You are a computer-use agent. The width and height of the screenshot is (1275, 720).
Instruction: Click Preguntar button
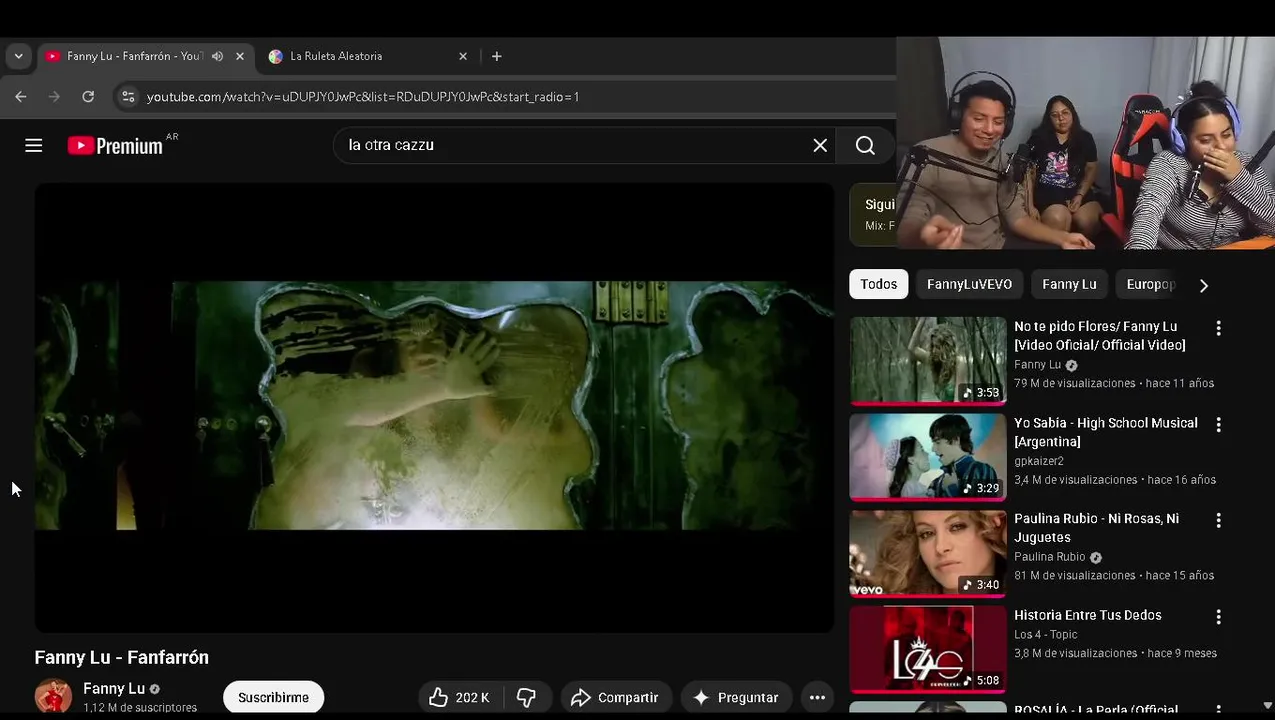point(736,697)
